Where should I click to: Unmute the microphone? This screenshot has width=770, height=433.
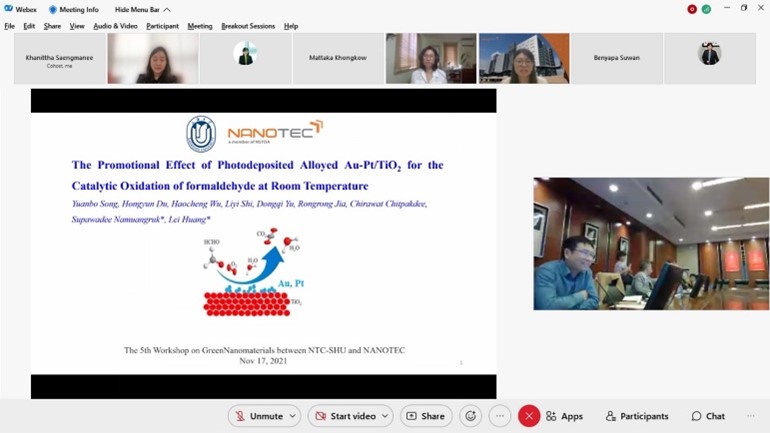257,416
